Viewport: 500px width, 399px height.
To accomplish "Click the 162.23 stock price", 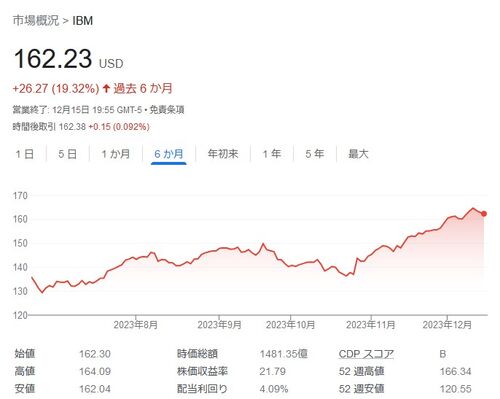I will [x=53, y=59].
